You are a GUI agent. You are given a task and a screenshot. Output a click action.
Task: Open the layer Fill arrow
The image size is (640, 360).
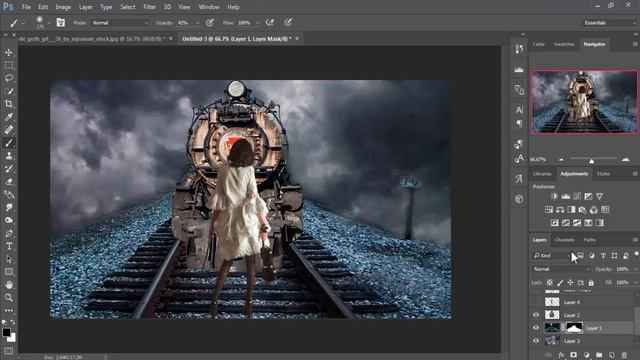(635, 282)
